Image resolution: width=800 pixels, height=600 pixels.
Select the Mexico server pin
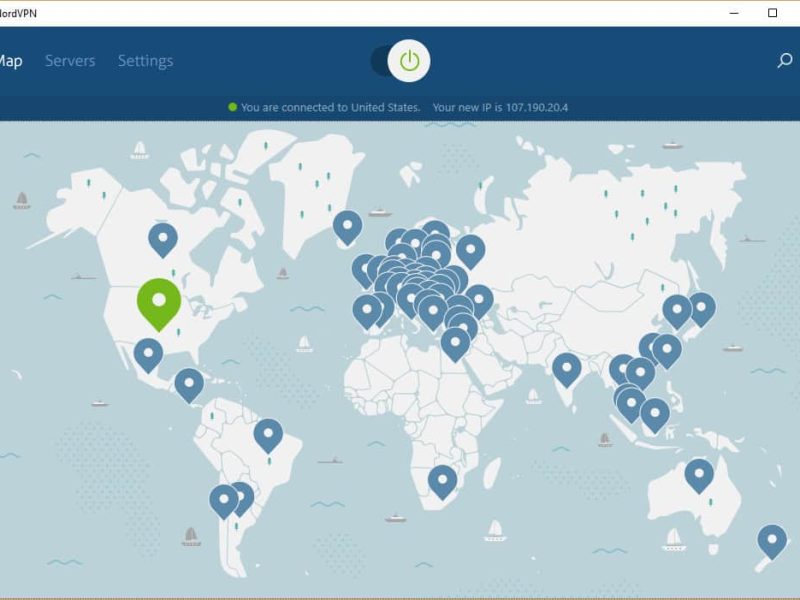(x=148, y=356)
